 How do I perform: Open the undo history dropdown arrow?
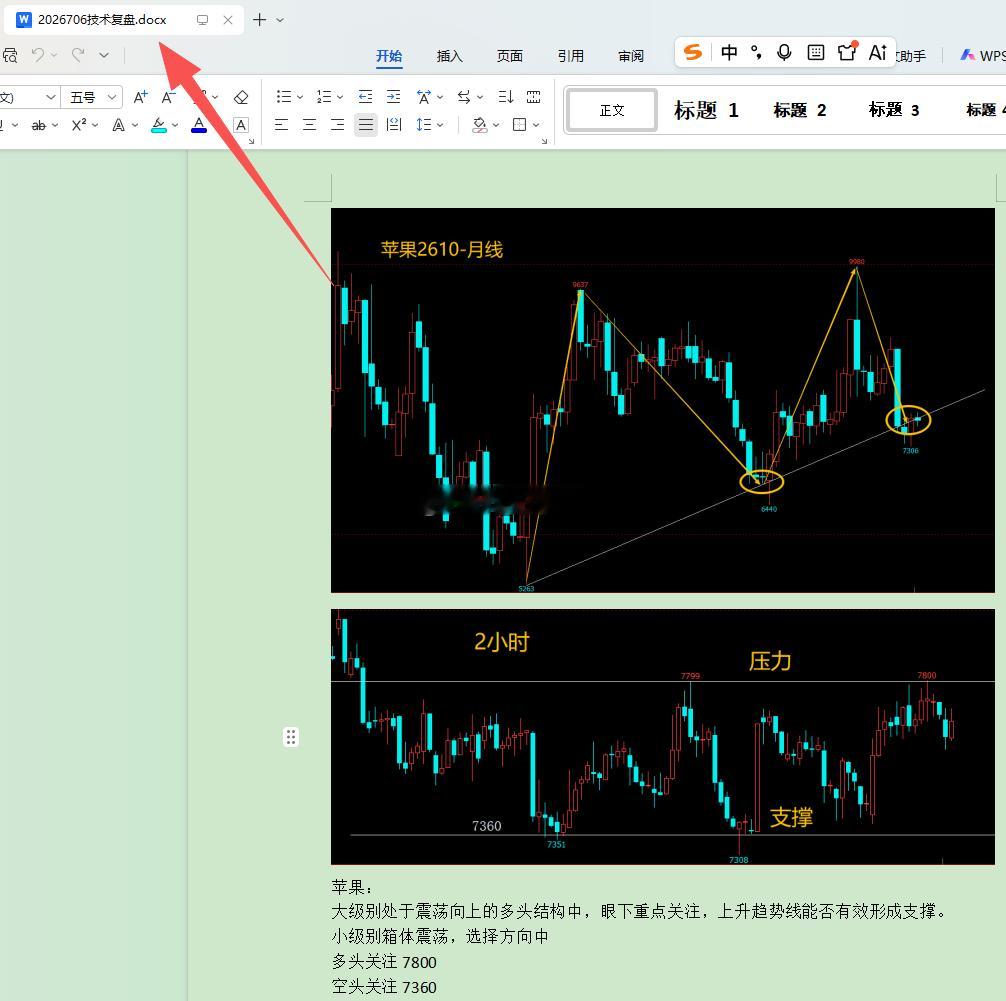point(55,56)
